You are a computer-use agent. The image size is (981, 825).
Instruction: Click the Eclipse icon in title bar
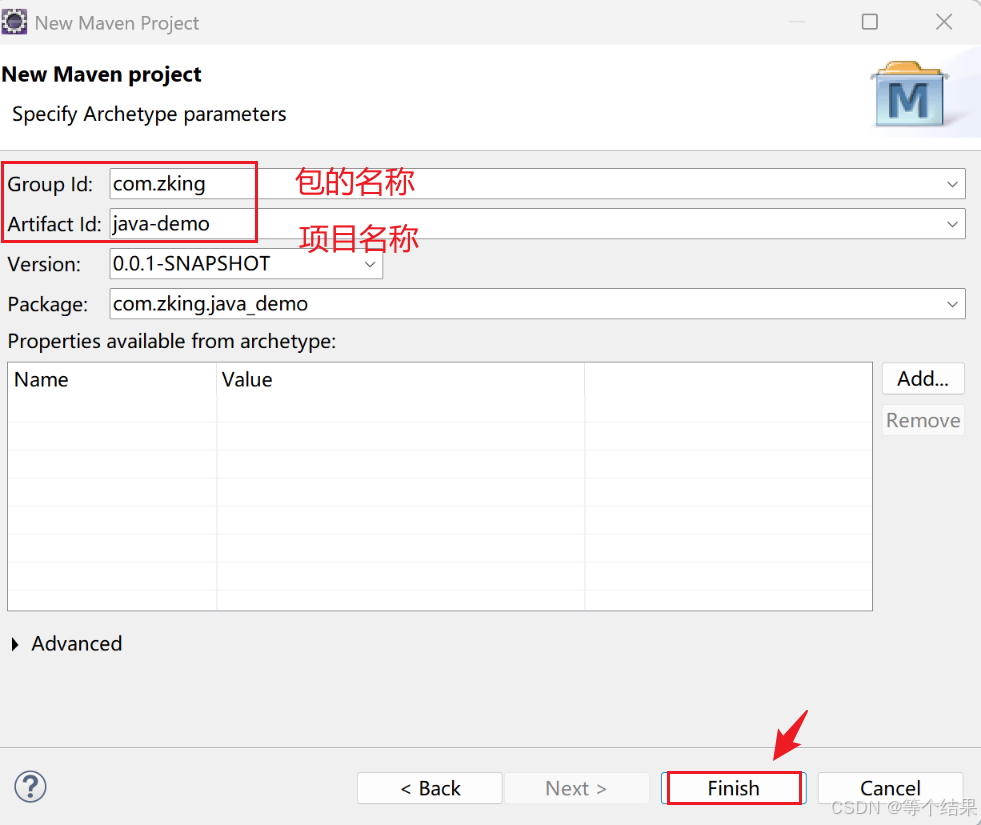click(x=14, y=22)
